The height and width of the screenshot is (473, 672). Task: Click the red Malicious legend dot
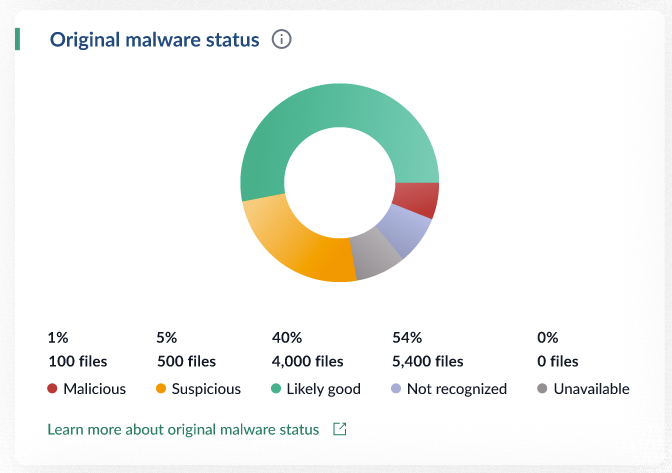[x=52, y=389]
